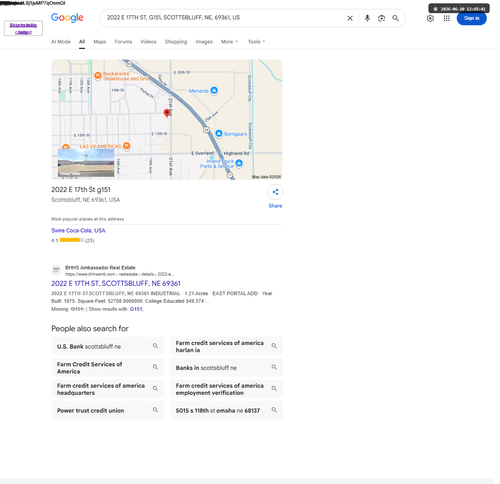Select the All results tab
500x484 pixels.
point(82,42)
